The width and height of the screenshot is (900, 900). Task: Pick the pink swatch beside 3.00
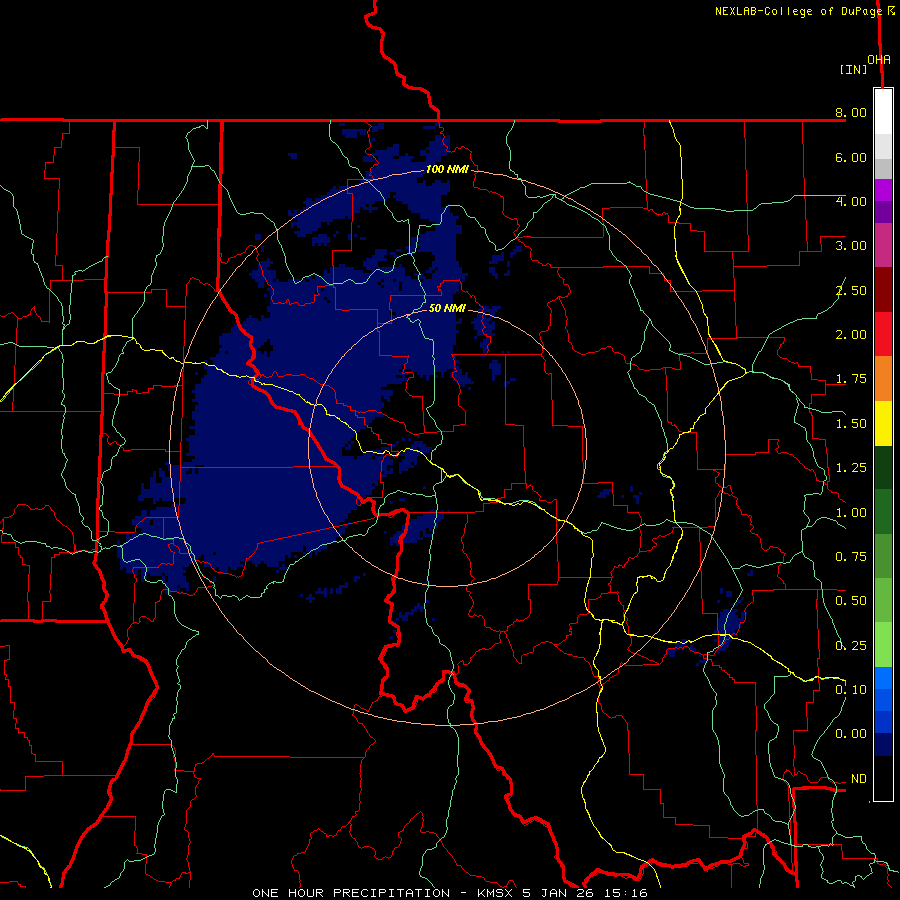[x=883, y=246]
